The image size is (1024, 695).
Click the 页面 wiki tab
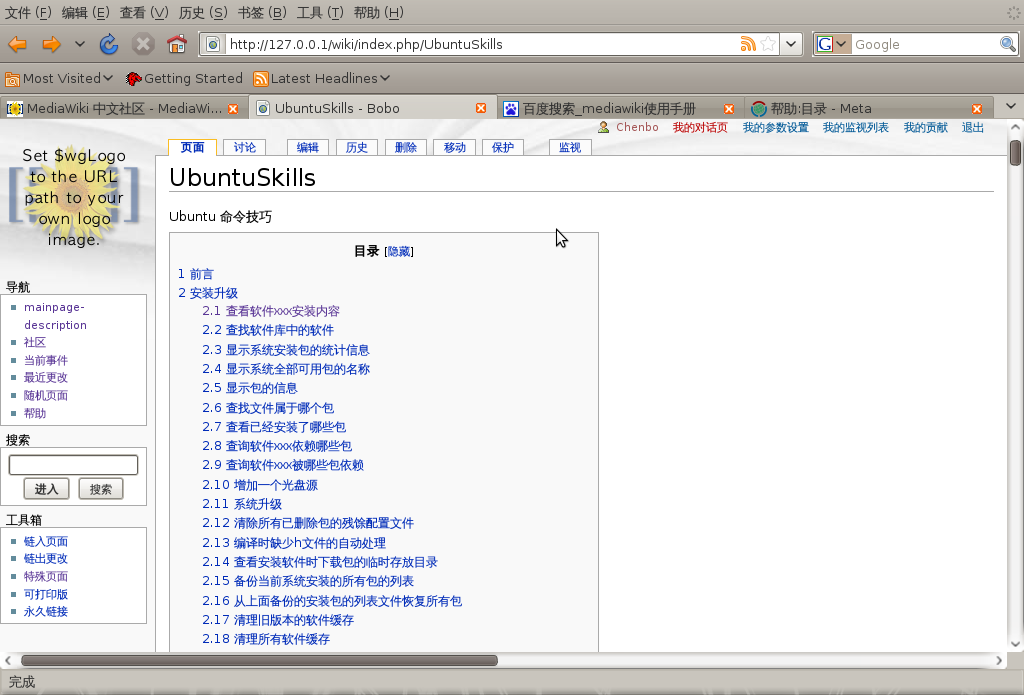pos(192,148)
